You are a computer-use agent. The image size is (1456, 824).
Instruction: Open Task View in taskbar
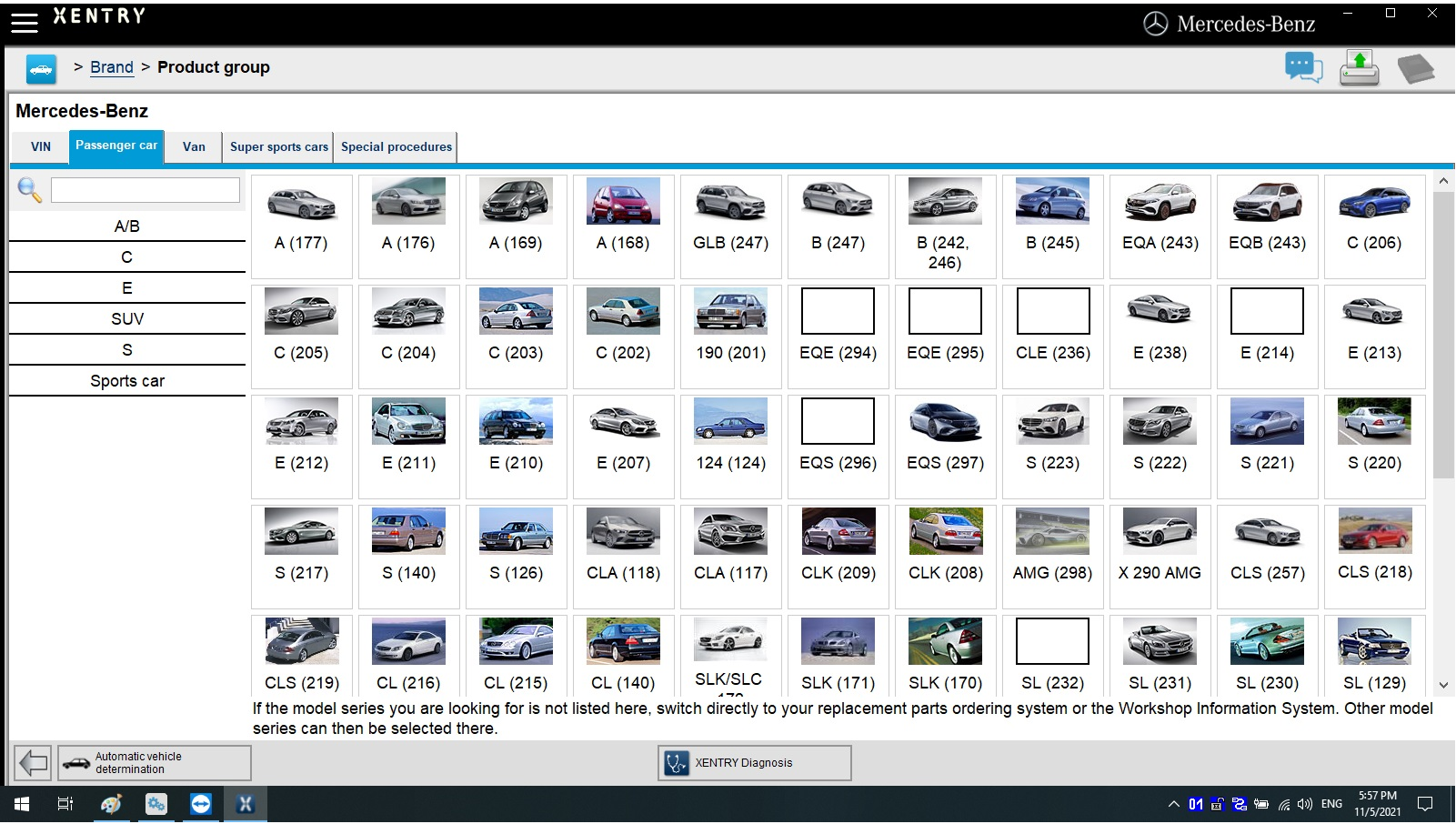[65, 804]
